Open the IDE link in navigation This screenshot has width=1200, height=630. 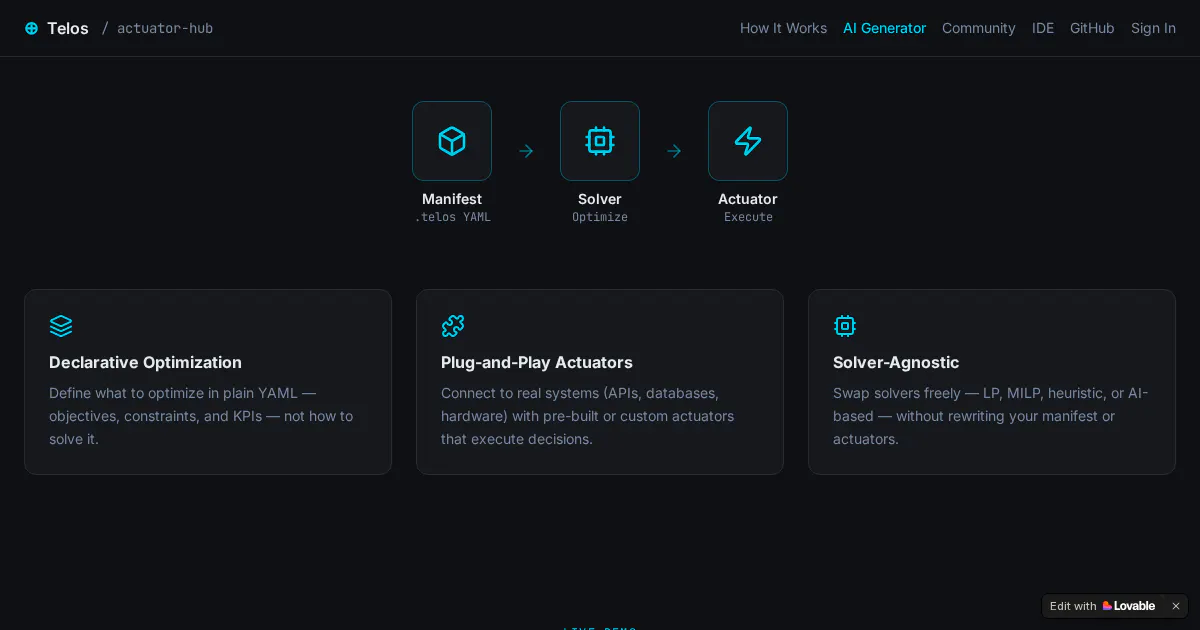click(x=1043, y=28)
